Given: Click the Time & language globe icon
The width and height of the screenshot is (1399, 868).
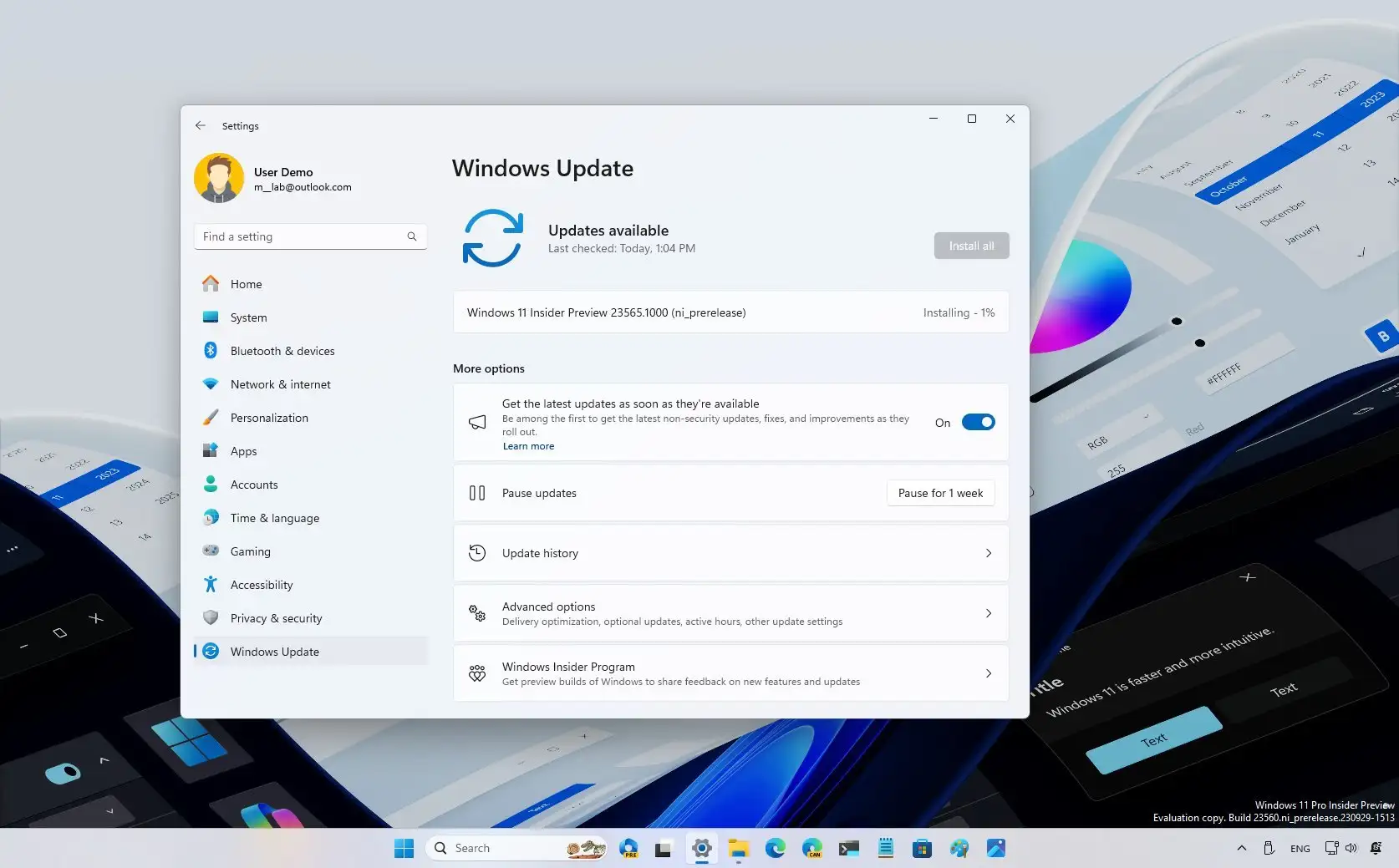Looking at the screenshot, I should click(211, 518).
